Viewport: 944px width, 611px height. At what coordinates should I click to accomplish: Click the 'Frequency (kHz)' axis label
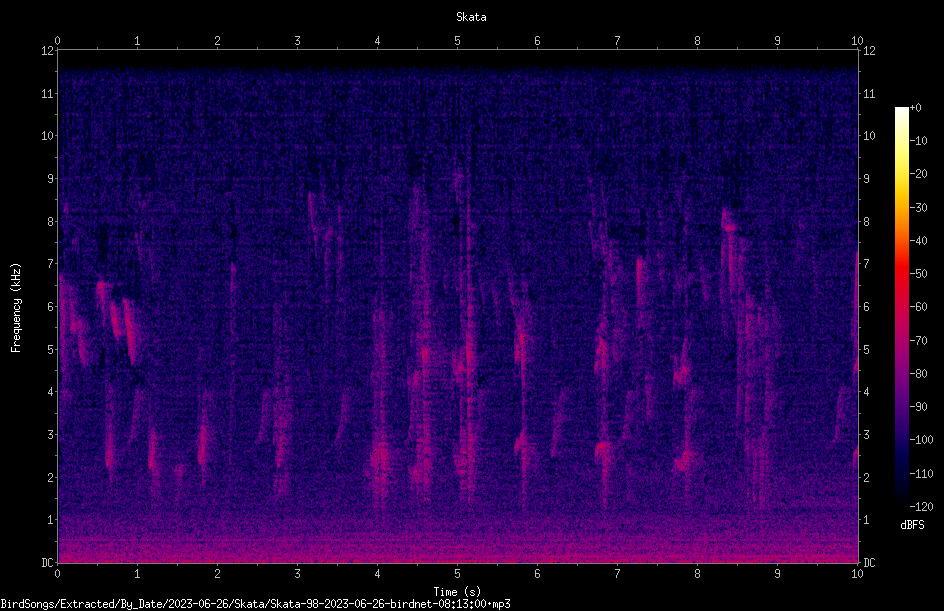tap(16, 308)
